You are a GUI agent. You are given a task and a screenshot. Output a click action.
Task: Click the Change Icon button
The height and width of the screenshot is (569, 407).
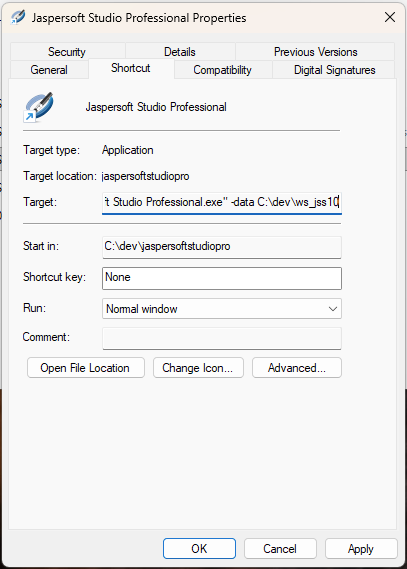pos(198,368)
